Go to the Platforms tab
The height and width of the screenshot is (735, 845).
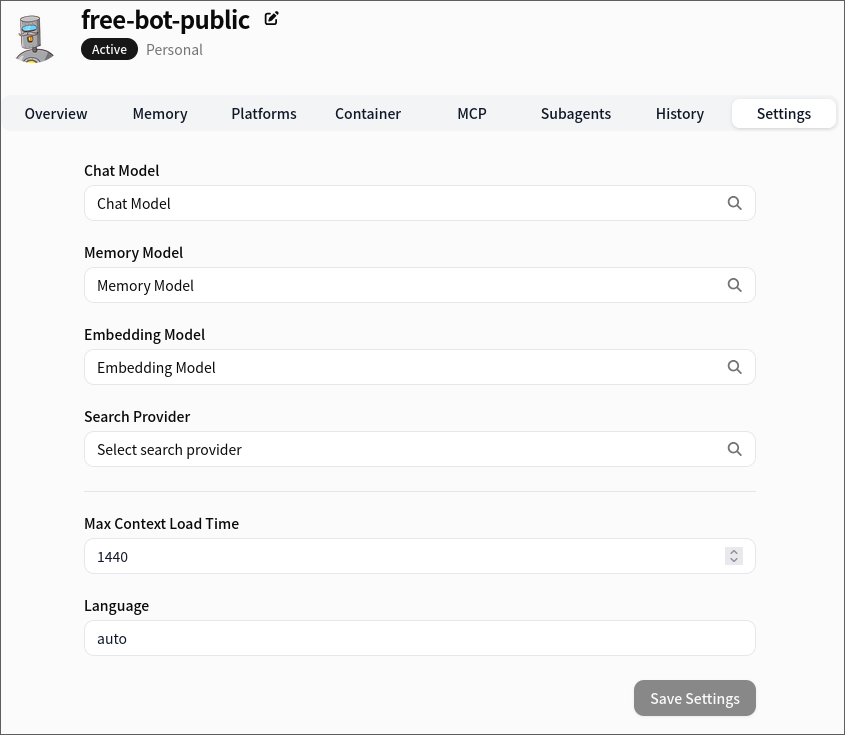(x=264, y=114)
